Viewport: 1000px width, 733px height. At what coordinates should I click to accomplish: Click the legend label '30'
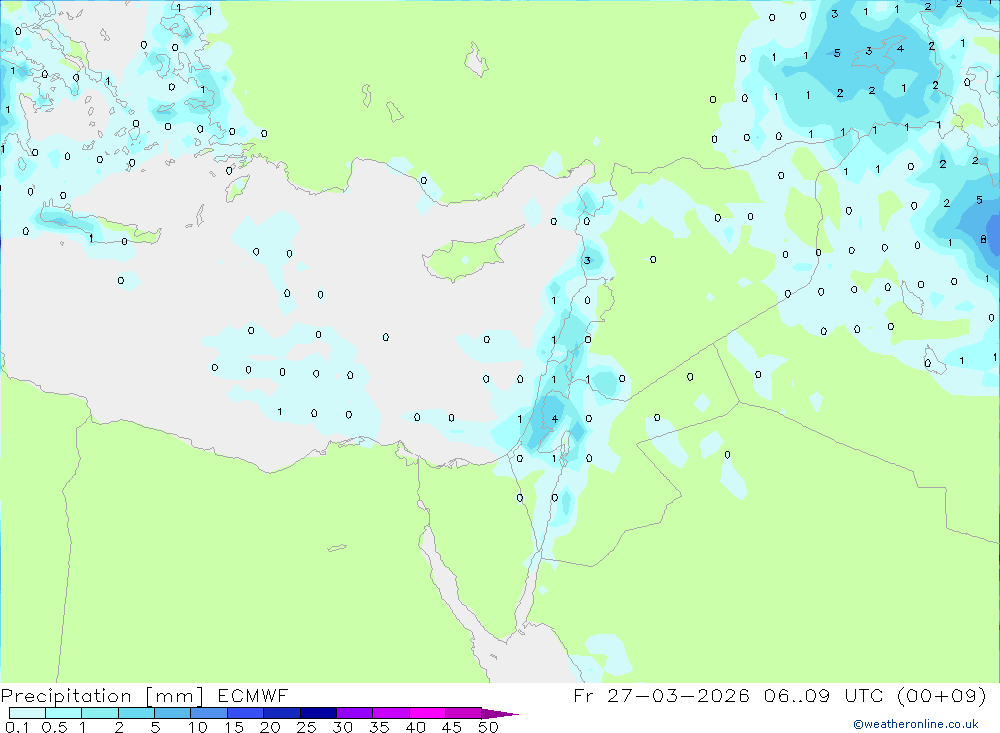(x=343, y=727)
